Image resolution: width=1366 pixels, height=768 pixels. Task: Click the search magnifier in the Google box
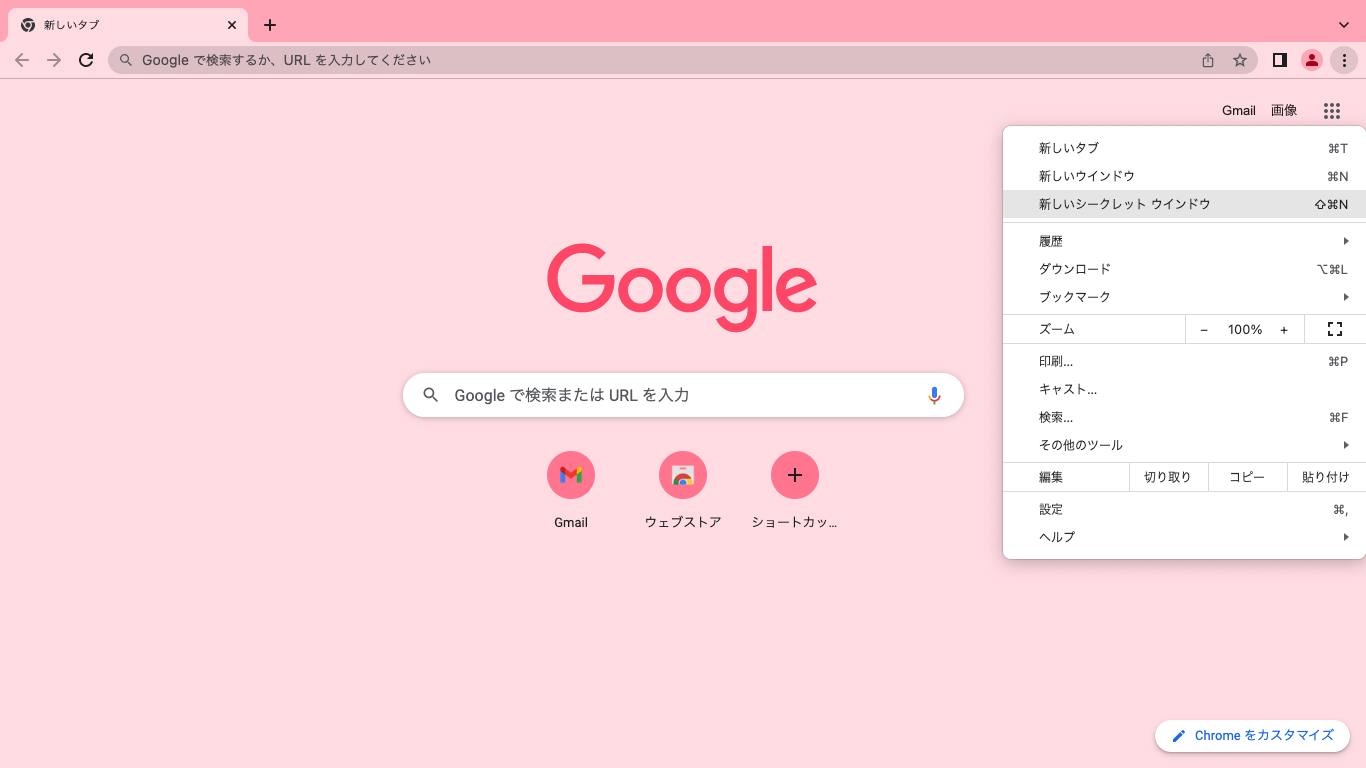431,395
